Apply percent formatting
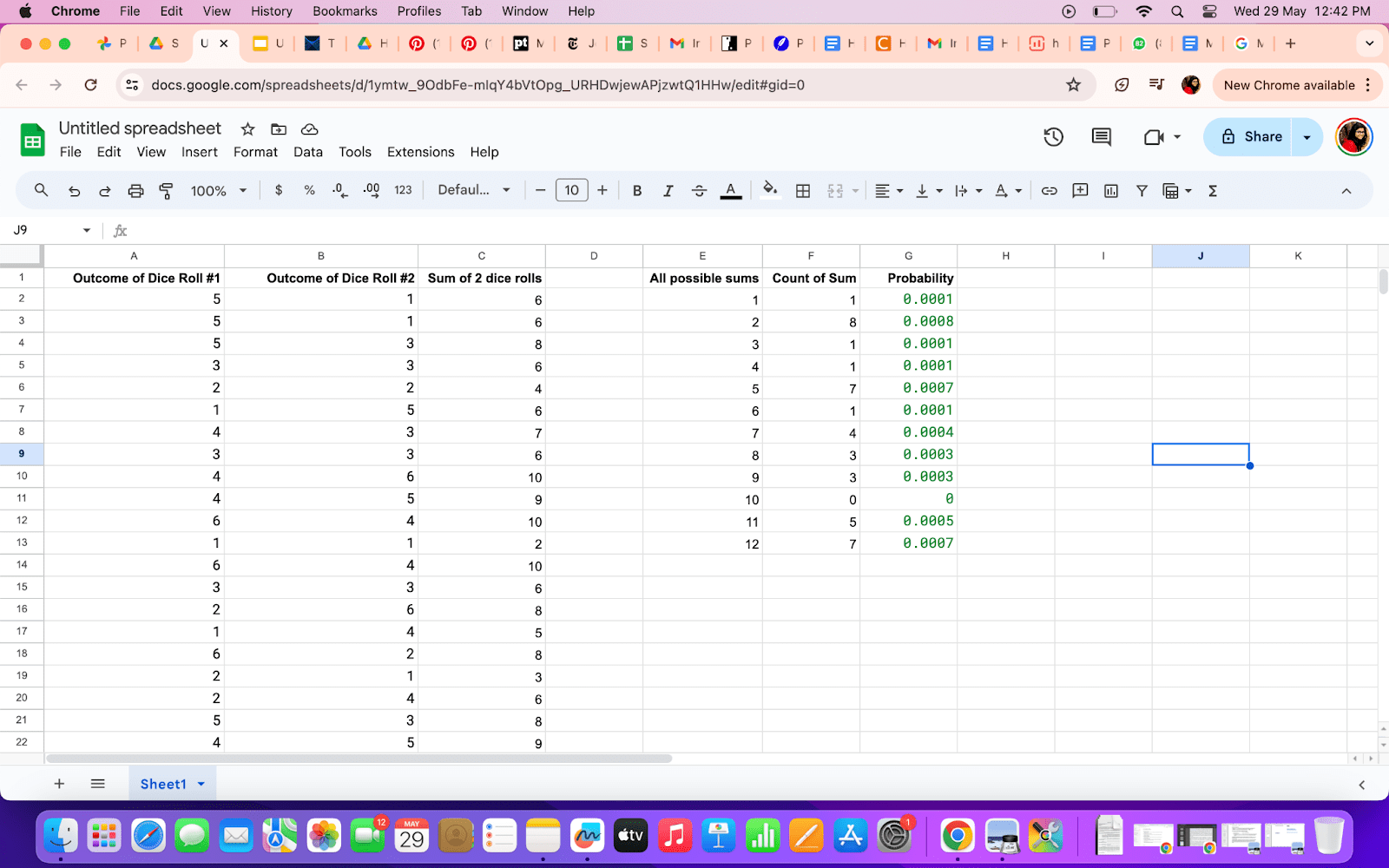Viewport: 1389px width, 868px height. (x=309, y=190)
